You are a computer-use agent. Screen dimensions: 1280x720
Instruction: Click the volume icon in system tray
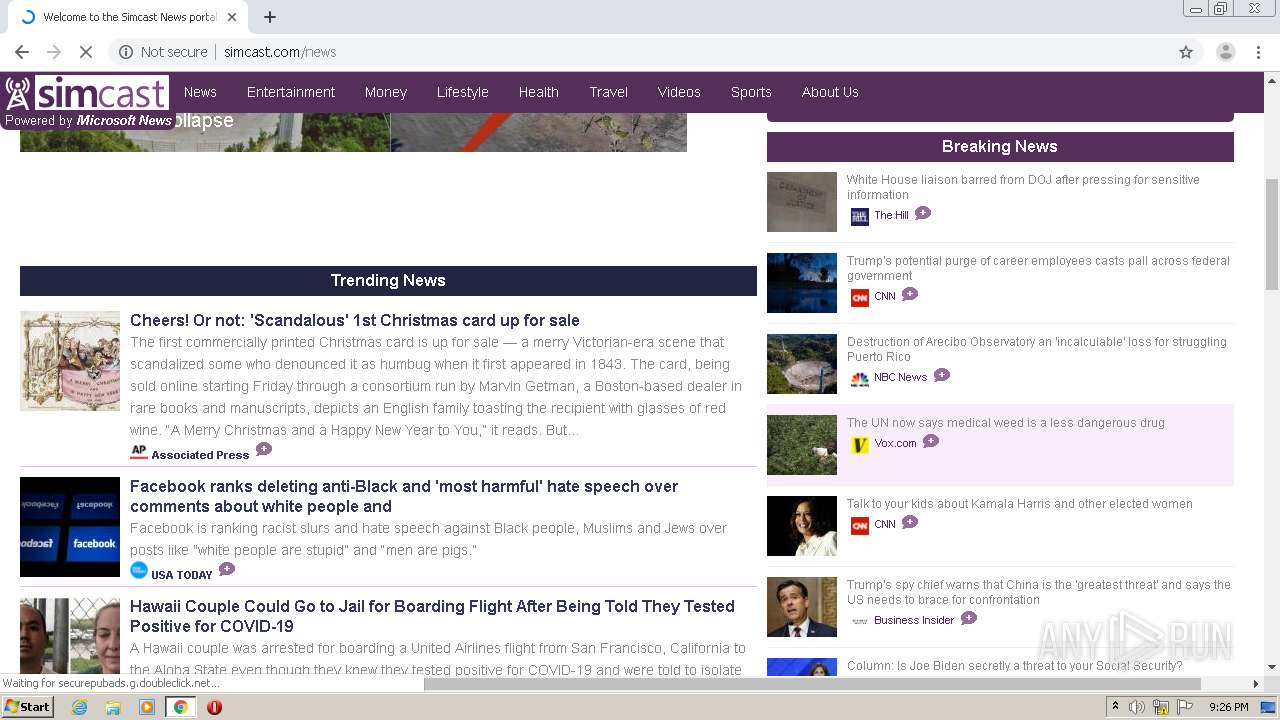click(x=1137, y=707)
